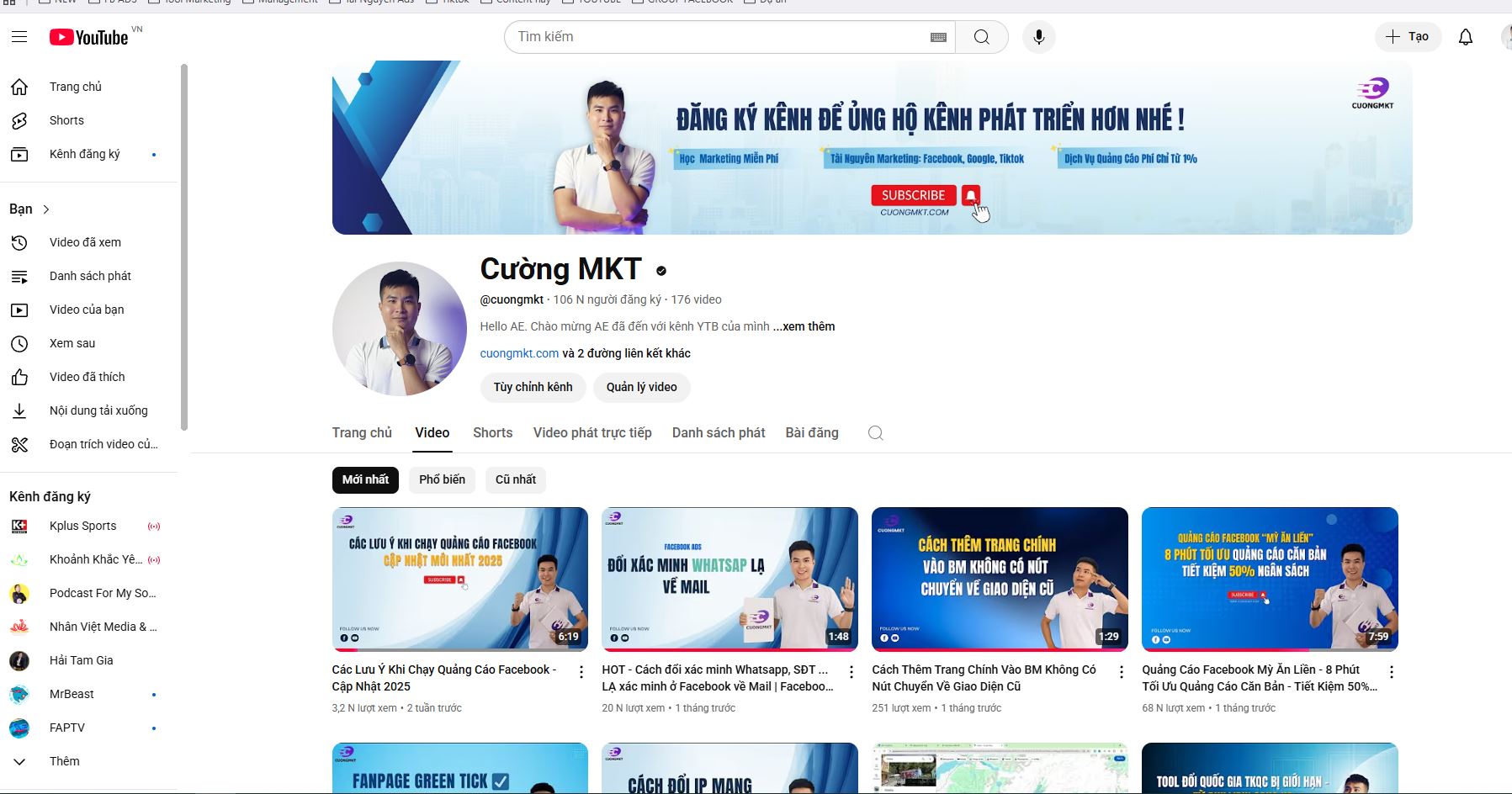Expand channel description with xem thêm
The width and height of the screenshot is (1512, 794).
[x=805, y=326]
